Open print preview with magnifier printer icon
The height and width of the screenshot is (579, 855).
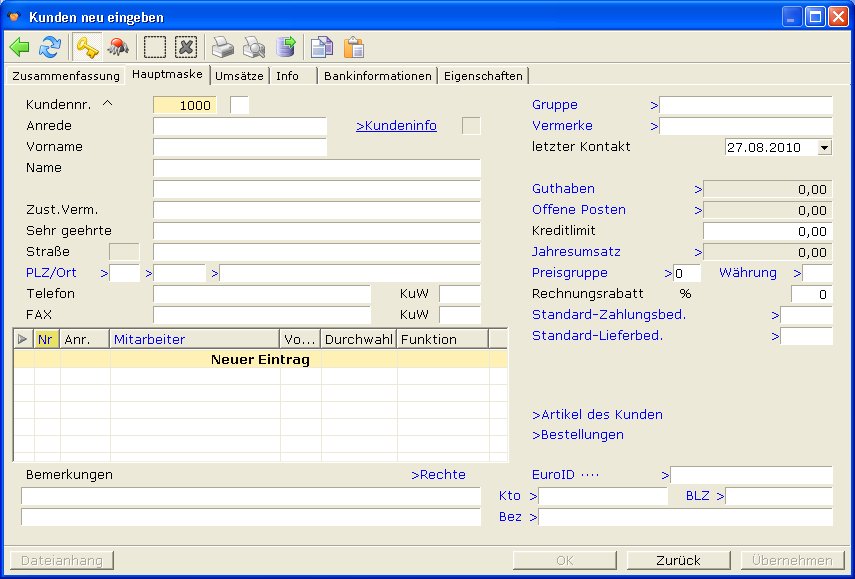tap(254, 47)
